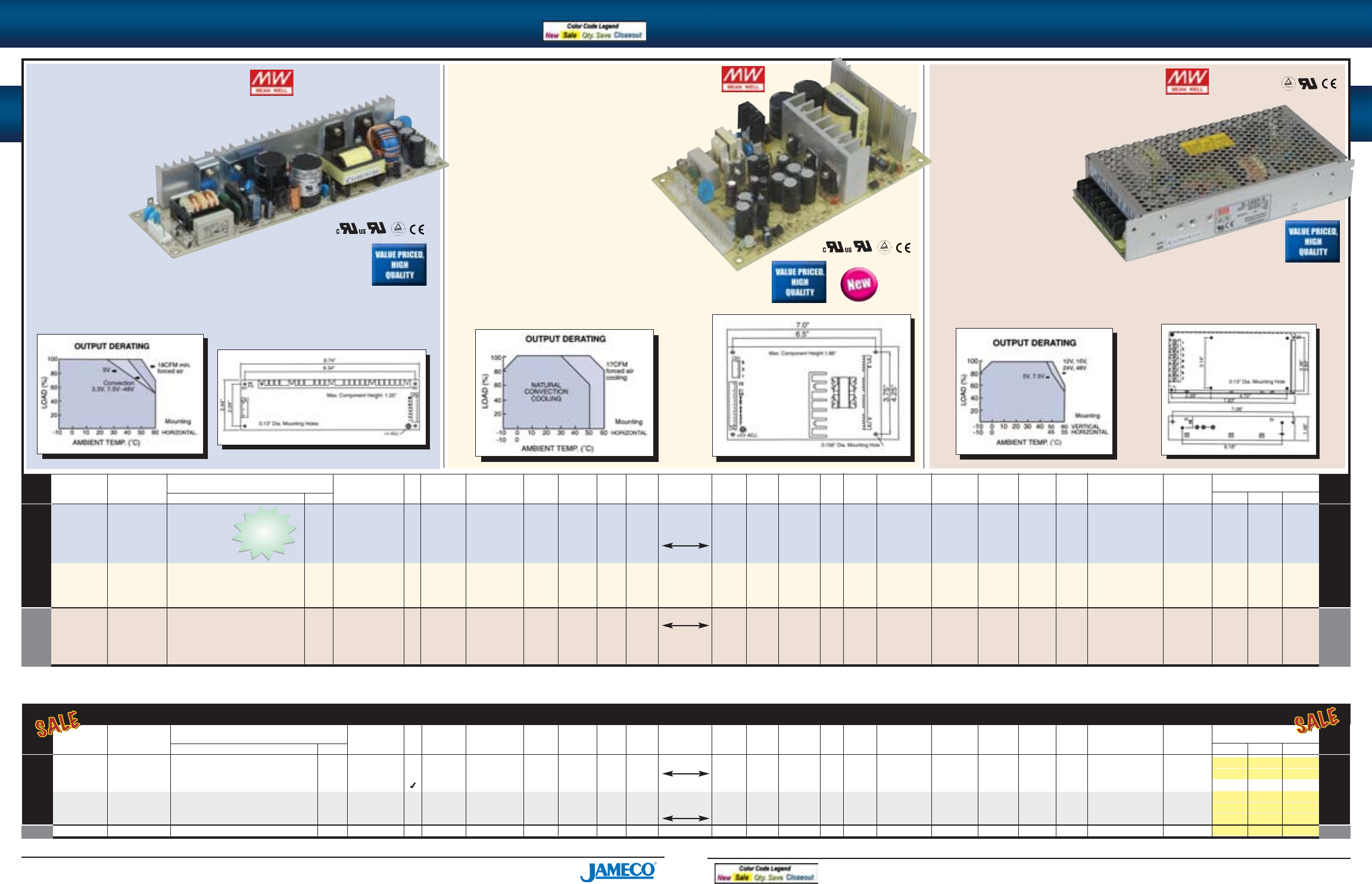1372x884 pixels.
Task: Click the enclosed mesh-case power supply photo
Action: coord(1213,183)
